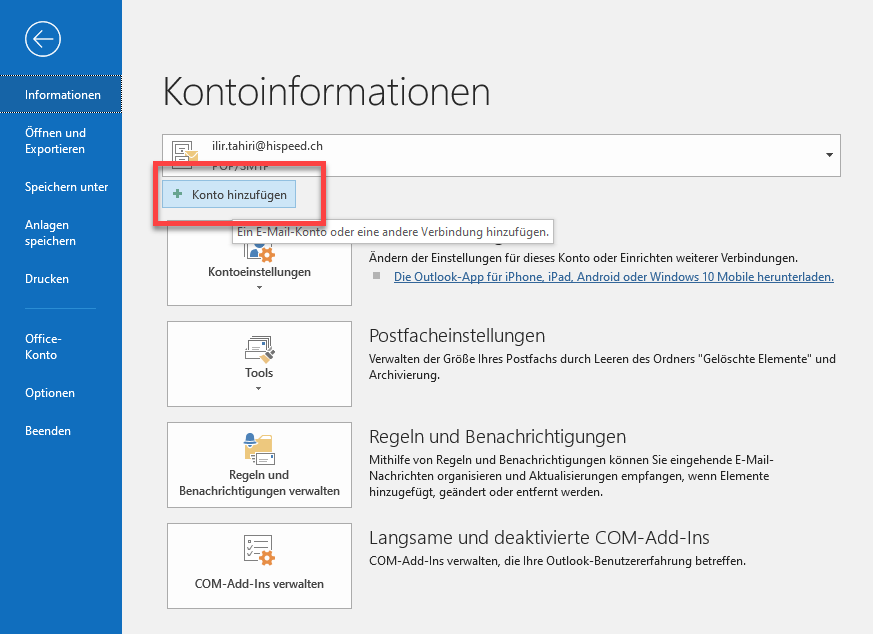Click Beenden to exit Outlook

click(48, 431)
